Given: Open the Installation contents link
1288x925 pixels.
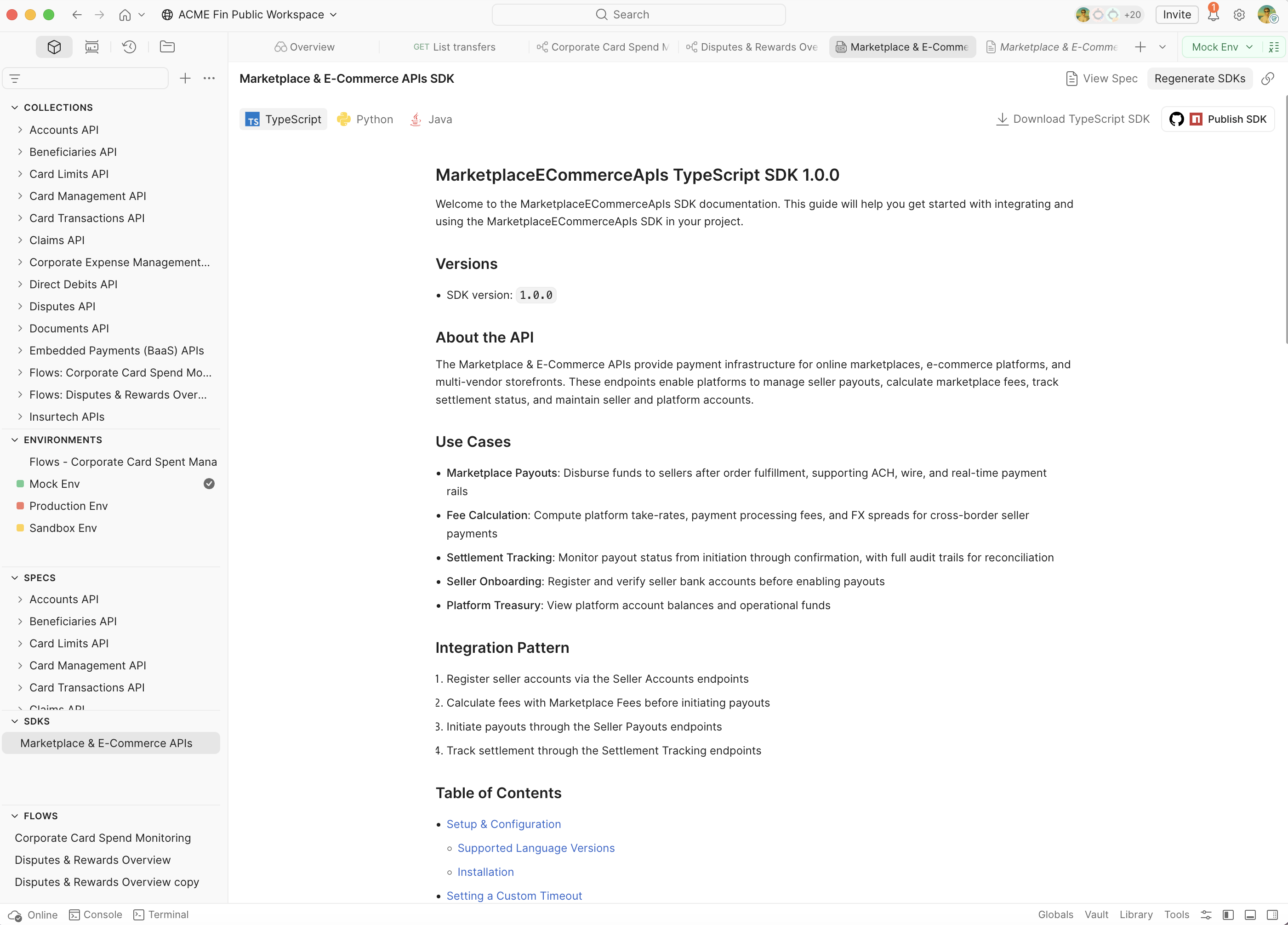Looking at the screenshot, I should (x=485, y=872).
